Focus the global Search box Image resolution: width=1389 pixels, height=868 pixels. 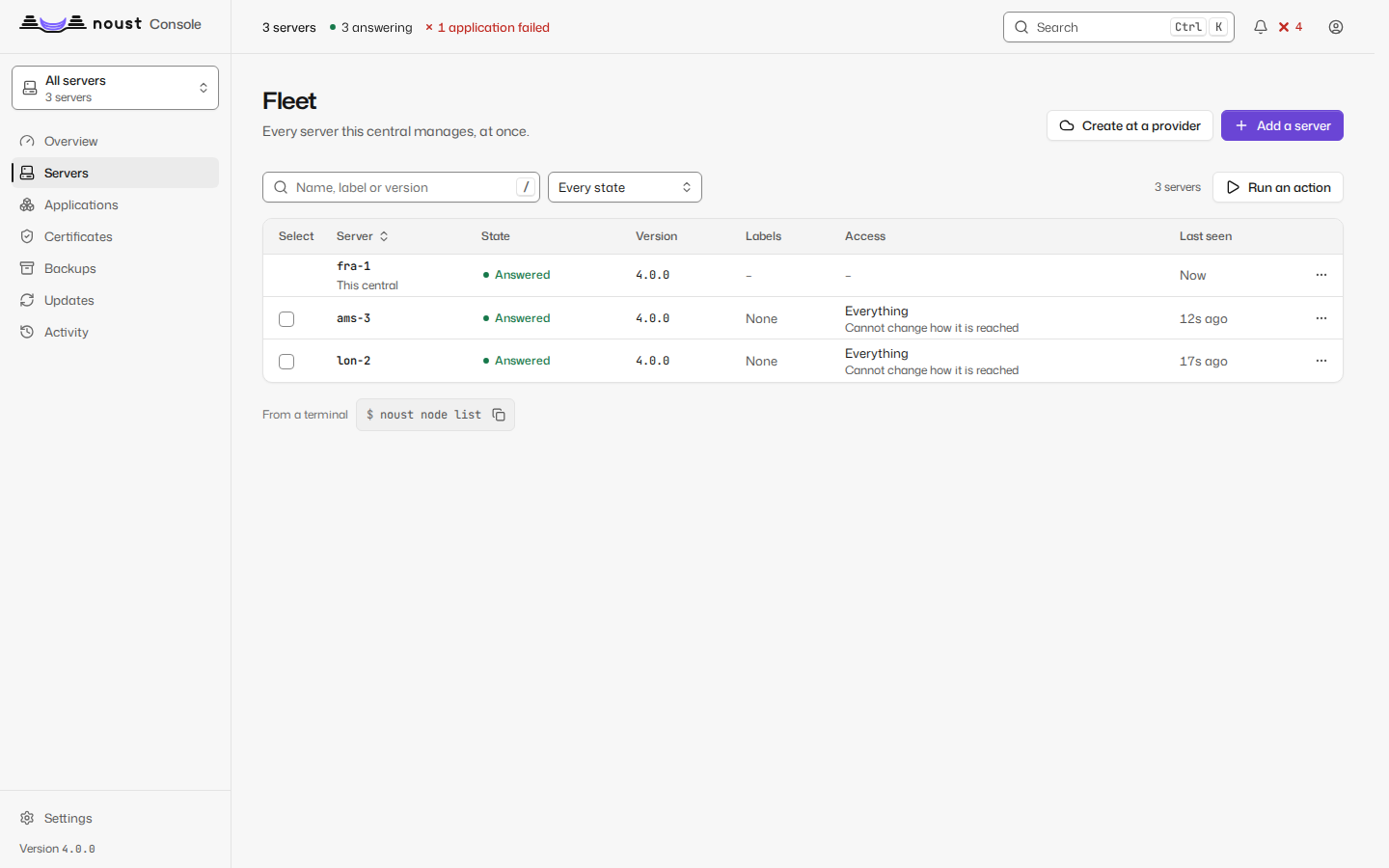(1119, 27)
